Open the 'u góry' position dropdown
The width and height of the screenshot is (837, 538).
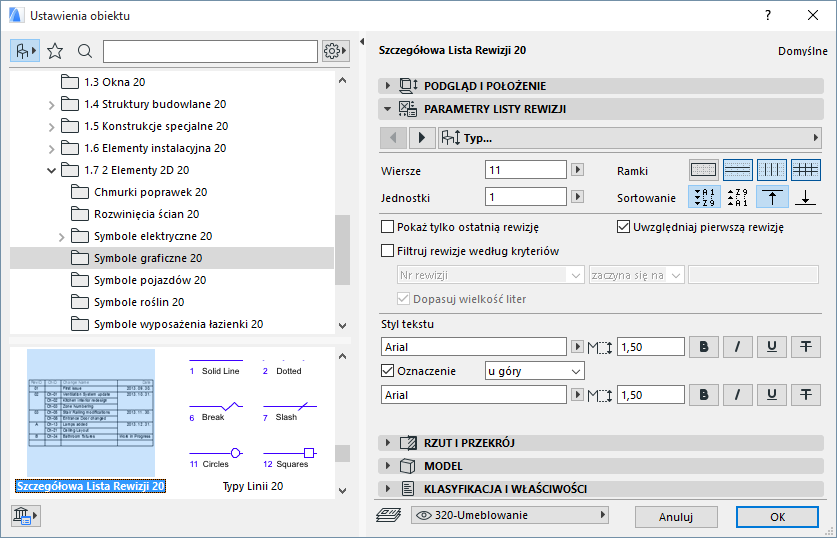pyautogui.click(x=534, y=371)
